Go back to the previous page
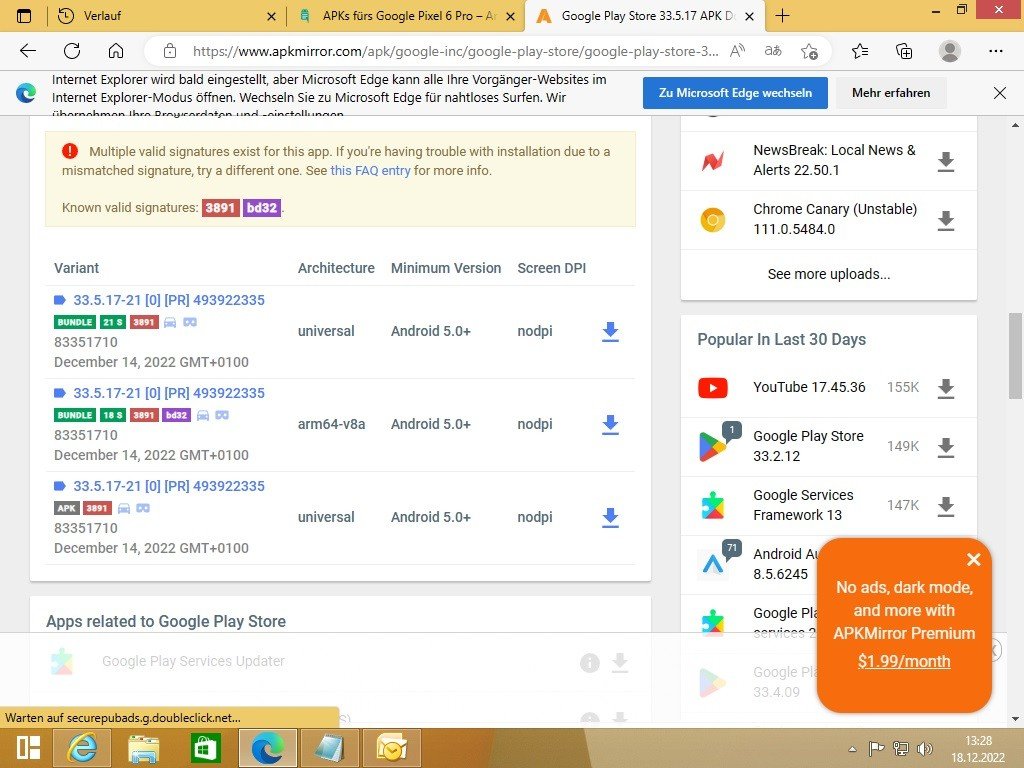The width and height of the screenshot is (1024, 768). pyautogui.click(x=28, y=51)
